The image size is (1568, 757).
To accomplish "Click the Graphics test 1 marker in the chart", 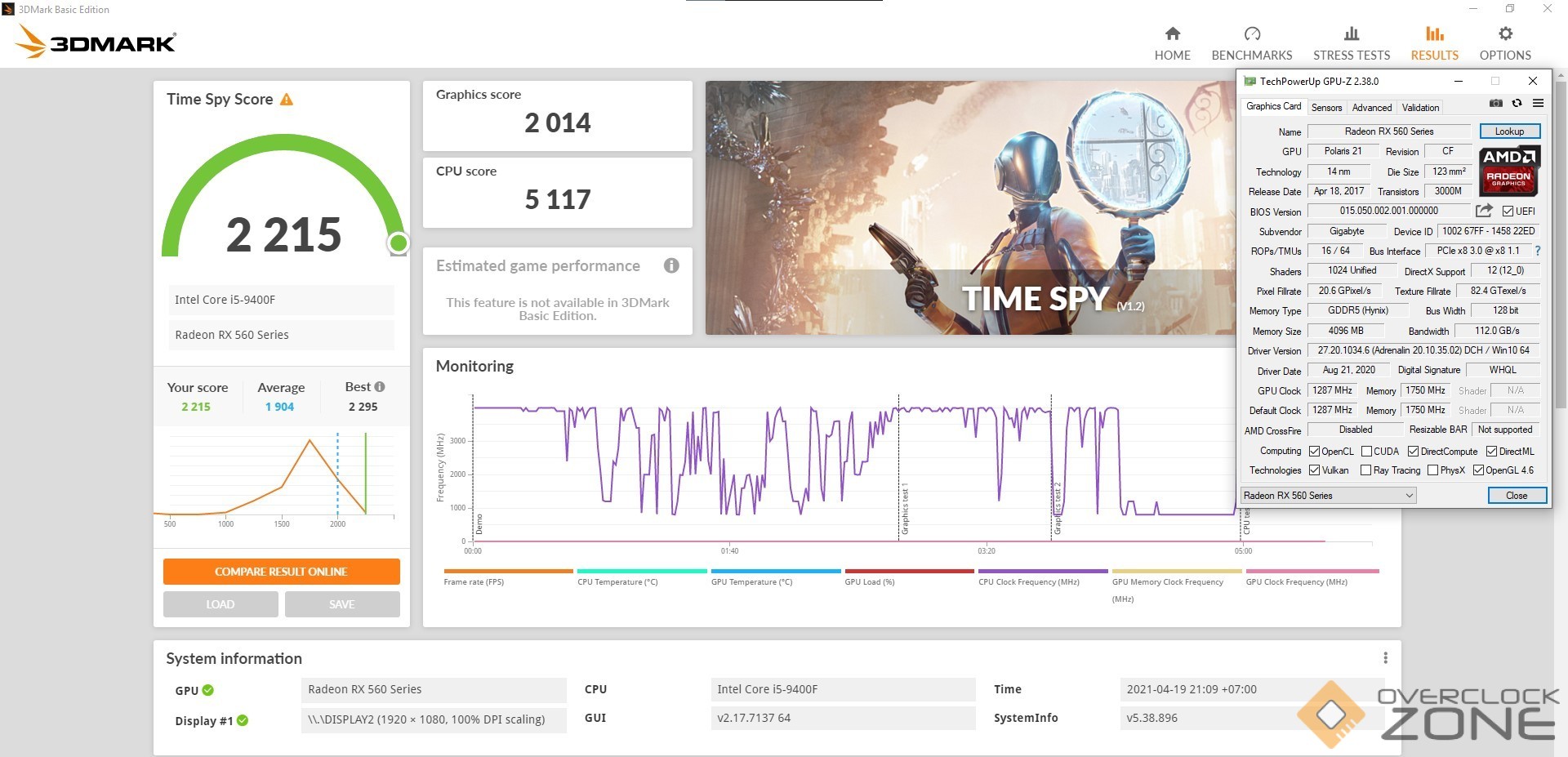I will click(x=905, y=510).
